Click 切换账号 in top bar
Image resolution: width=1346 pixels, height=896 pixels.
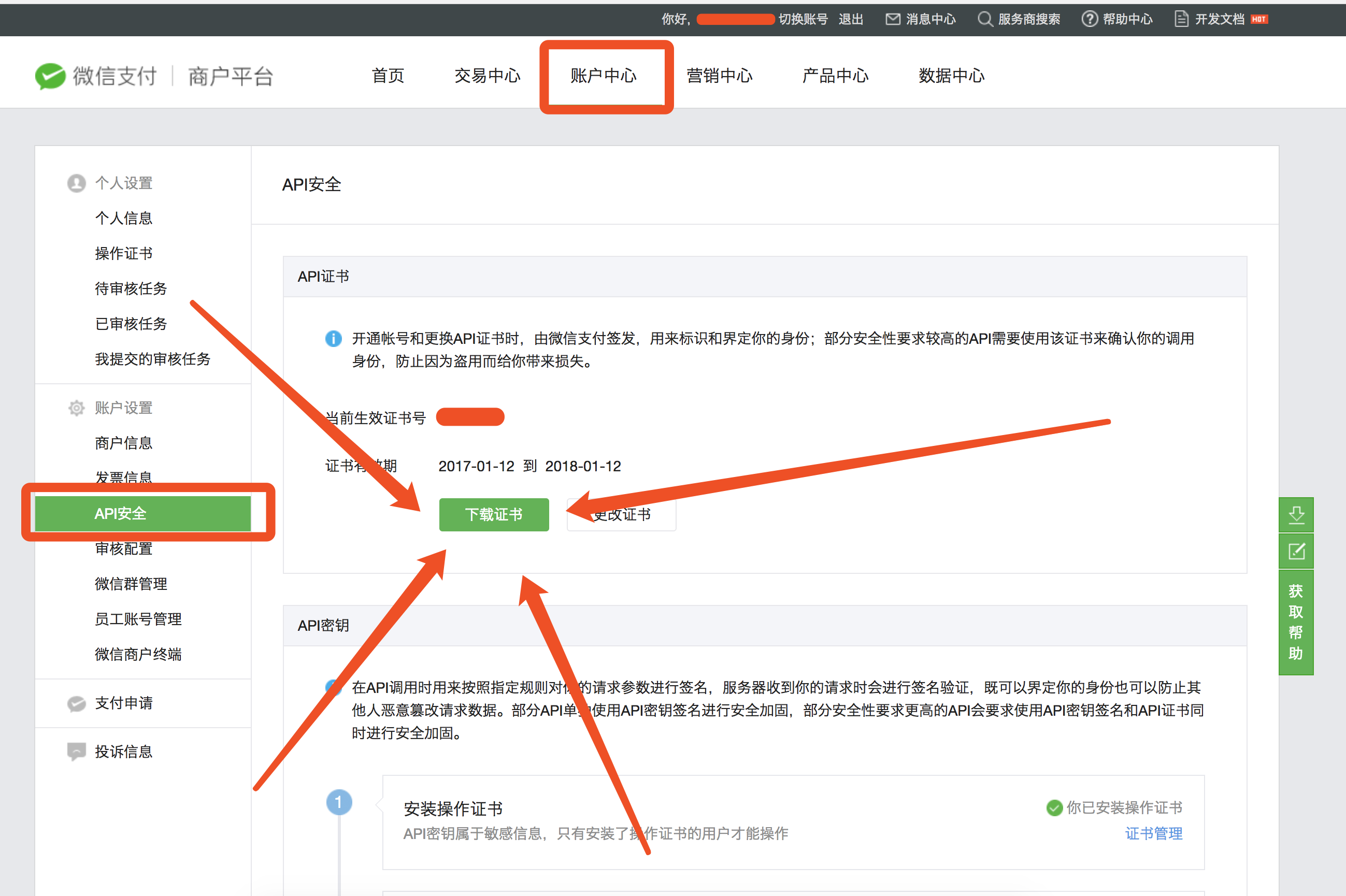(803, 20)
